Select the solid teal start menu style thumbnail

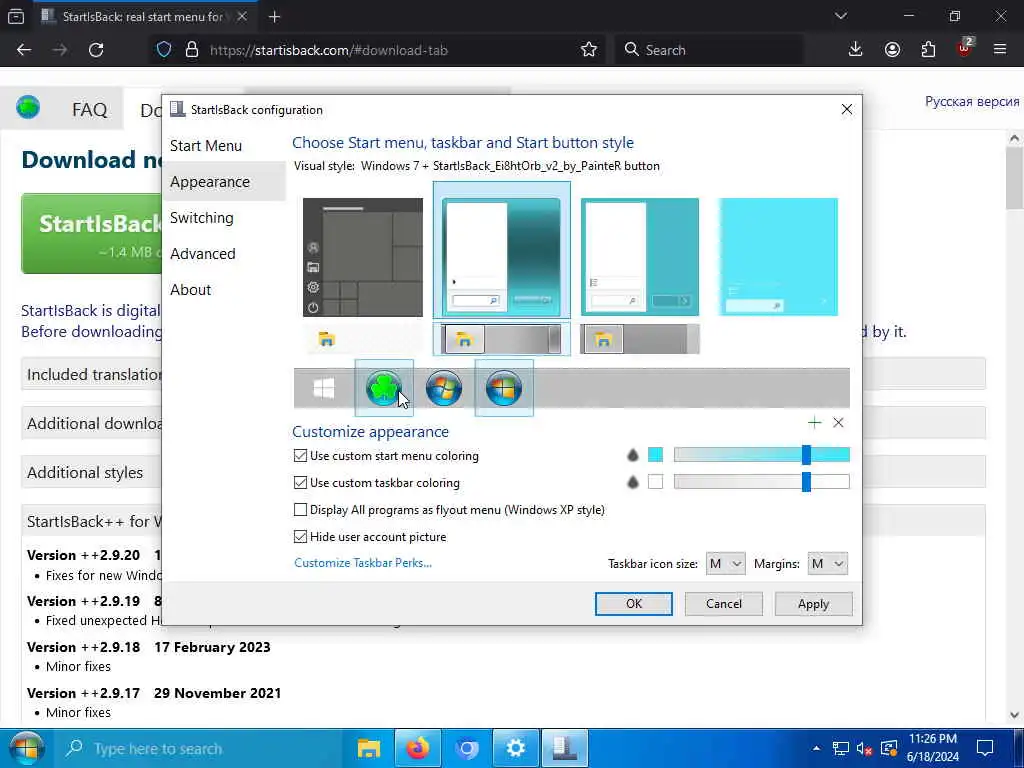[x=639, y=257]
